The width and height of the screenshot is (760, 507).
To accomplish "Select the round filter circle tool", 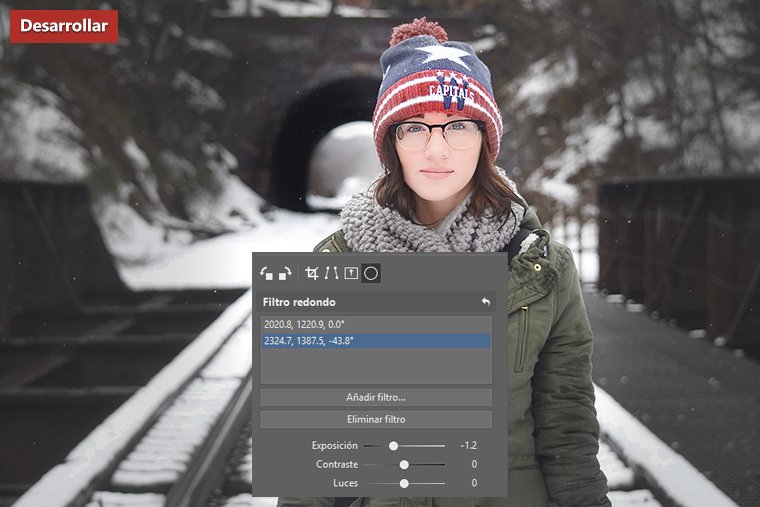I will click(371, 273).
